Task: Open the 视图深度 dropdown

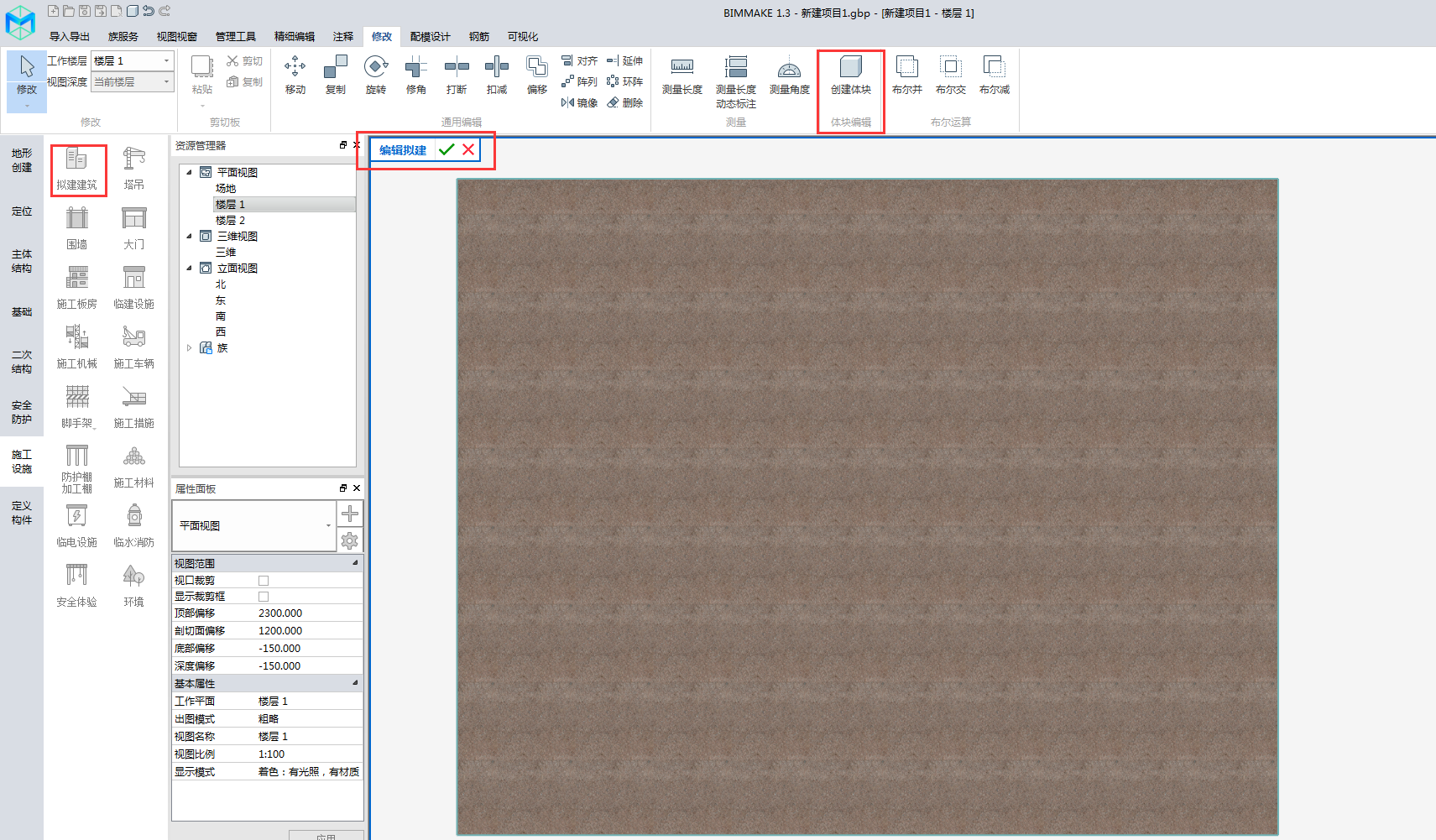Action: [132, 81]
